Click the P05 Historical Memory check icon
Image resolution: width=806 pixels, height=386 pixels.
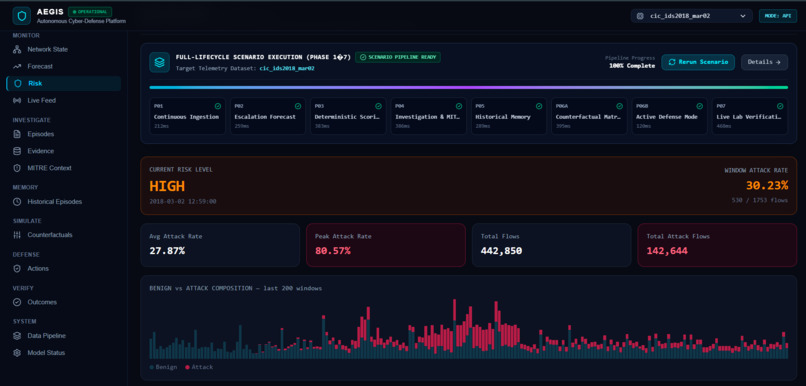(x=539, y=106)
